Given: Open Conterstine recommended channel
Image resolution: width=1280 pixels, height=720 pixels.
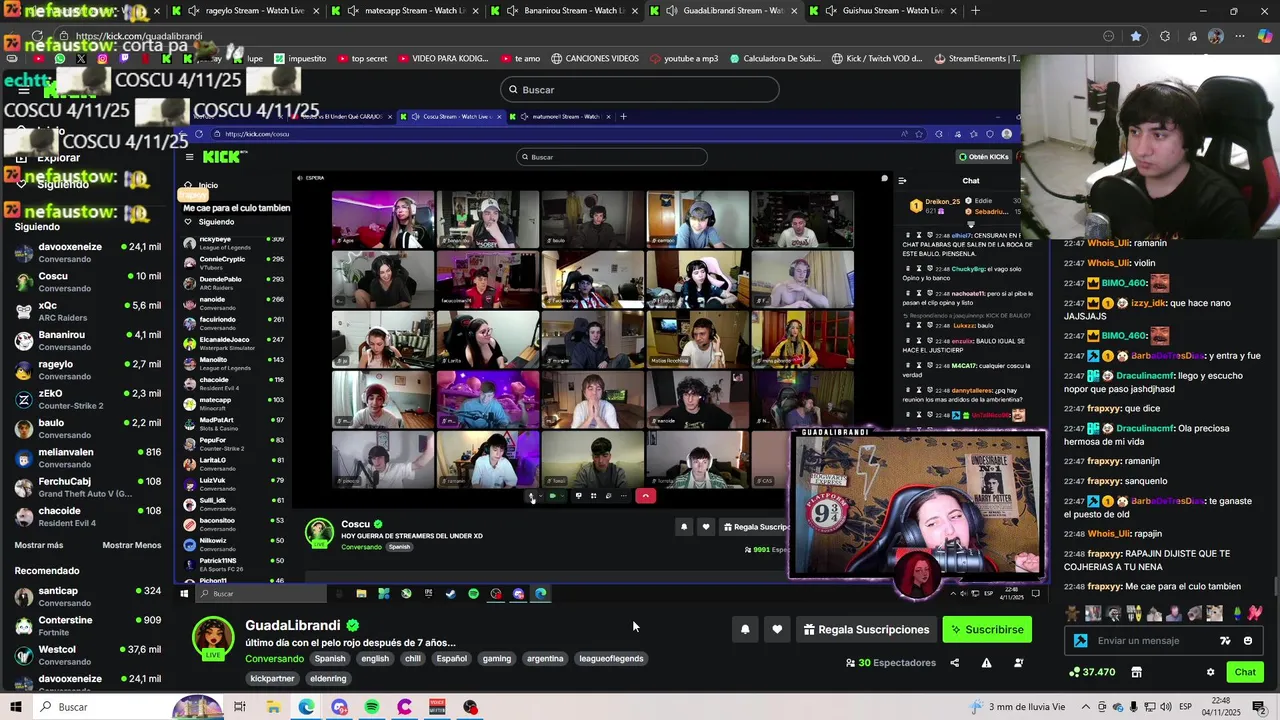Looking at the screenshot, I should 88,625.
